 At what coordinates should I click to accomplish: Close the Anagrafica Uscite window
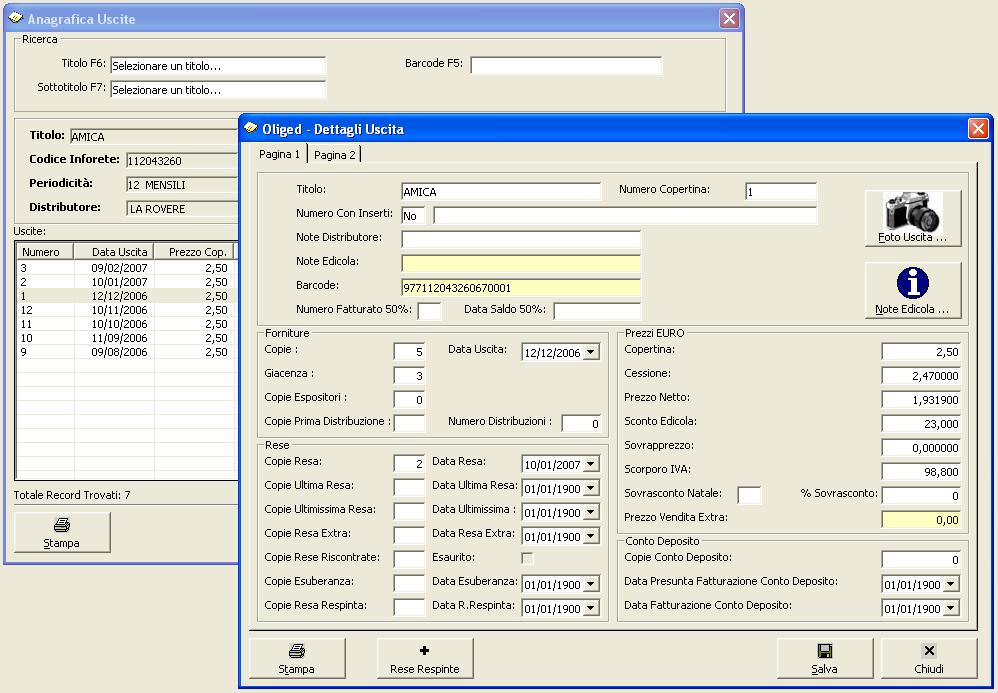[x=729, y=18]
